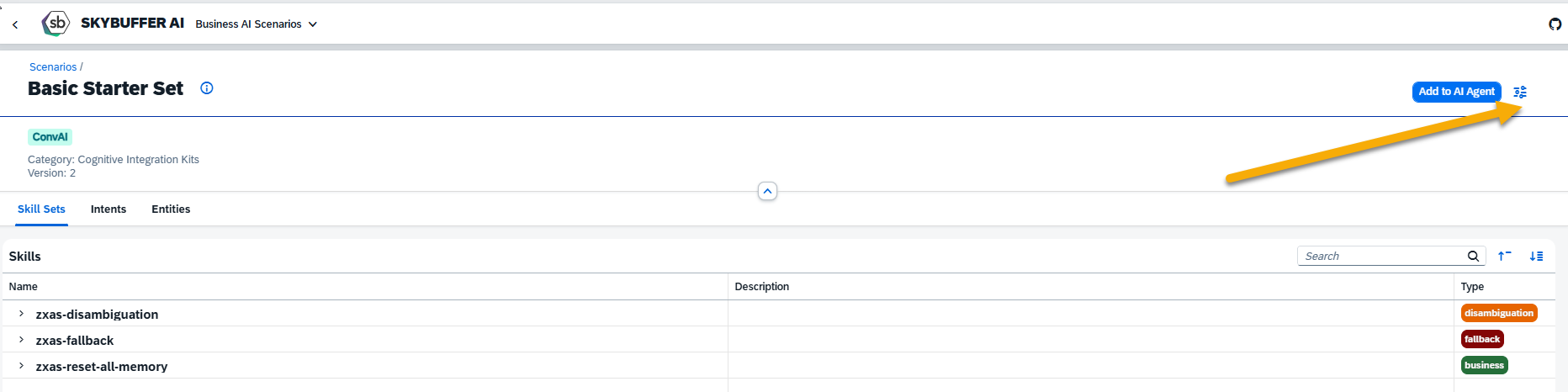This screenshot has height=392, width=1568.
Task: Select the zxas-reset-all-memory skill name
Action: pos(101,366)
